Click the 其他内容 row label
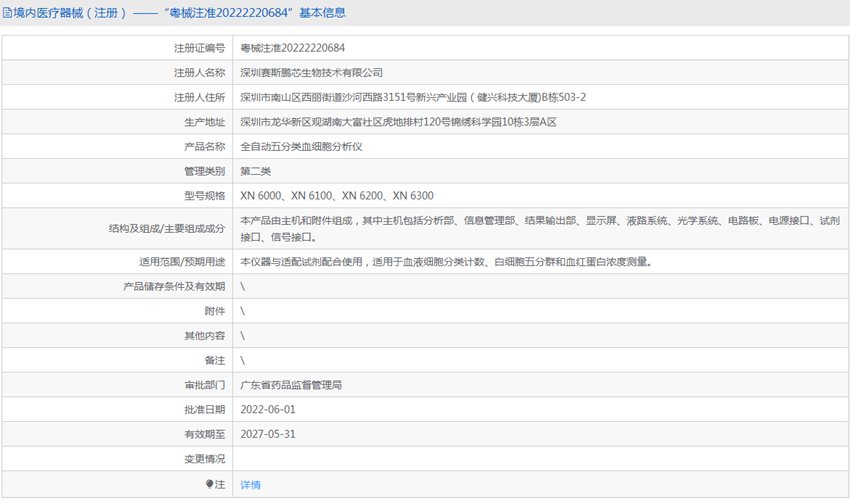Image resolution: width=850 pixels, height=500 pixels. (x=204, y=336)
